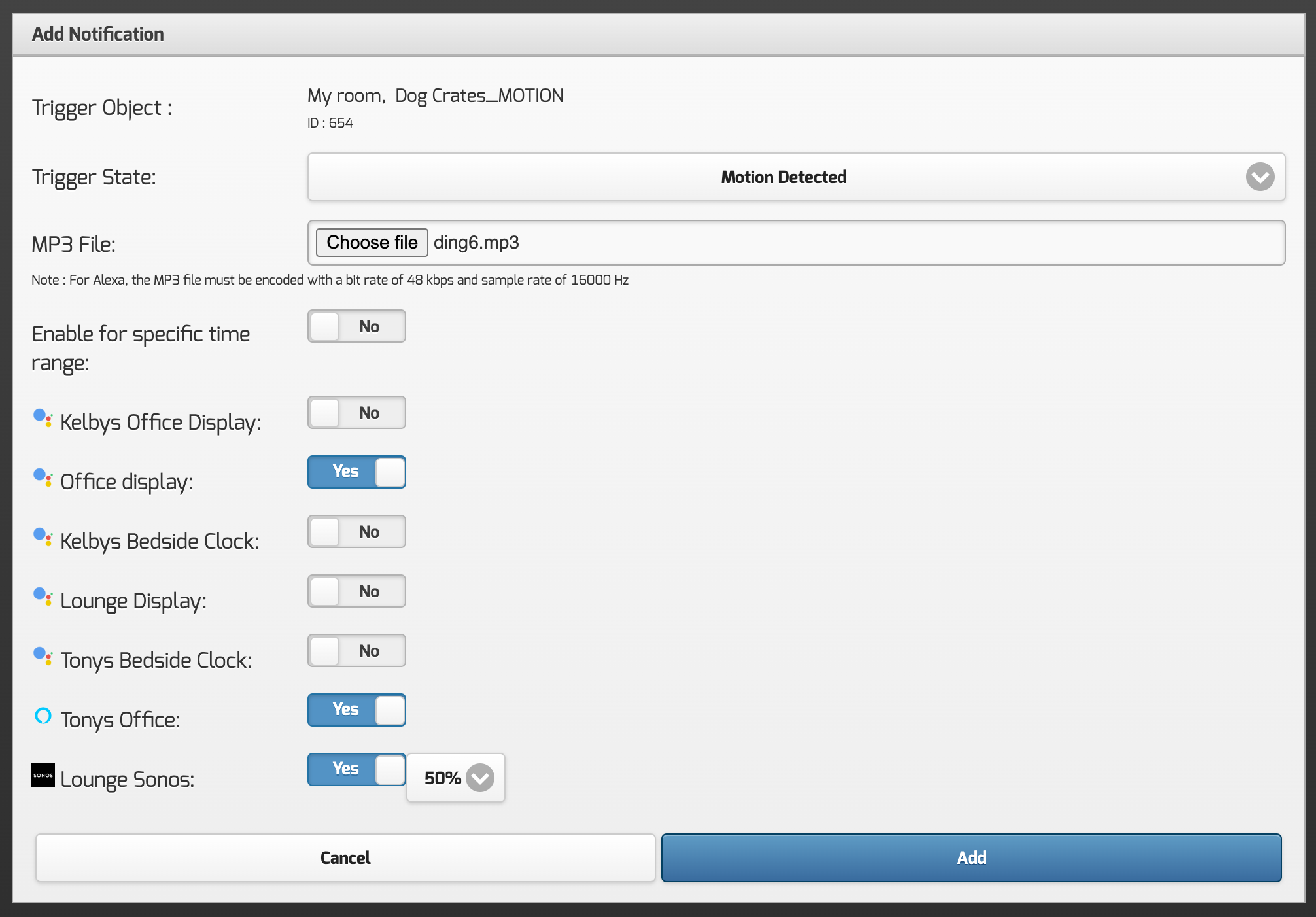This screenshot has height=917, width=1316.
Task: Click the Cancel button
Action: click(x=345, y=858)
